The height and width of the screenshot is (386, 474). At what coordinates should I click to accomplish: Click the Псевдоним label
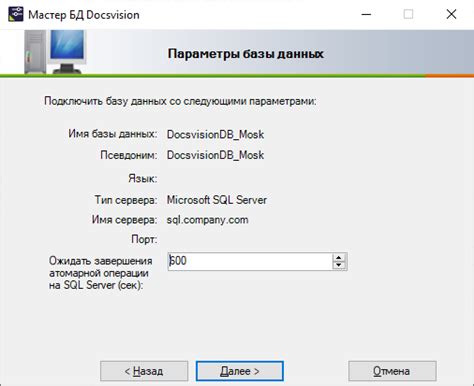coord(129,155)
